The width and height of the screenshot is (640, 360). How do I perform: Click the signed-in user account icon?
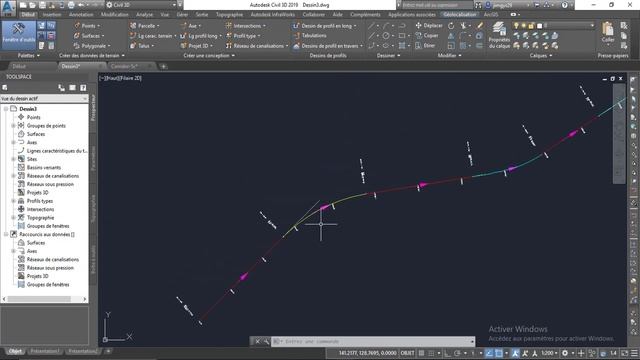pos(488,5)
